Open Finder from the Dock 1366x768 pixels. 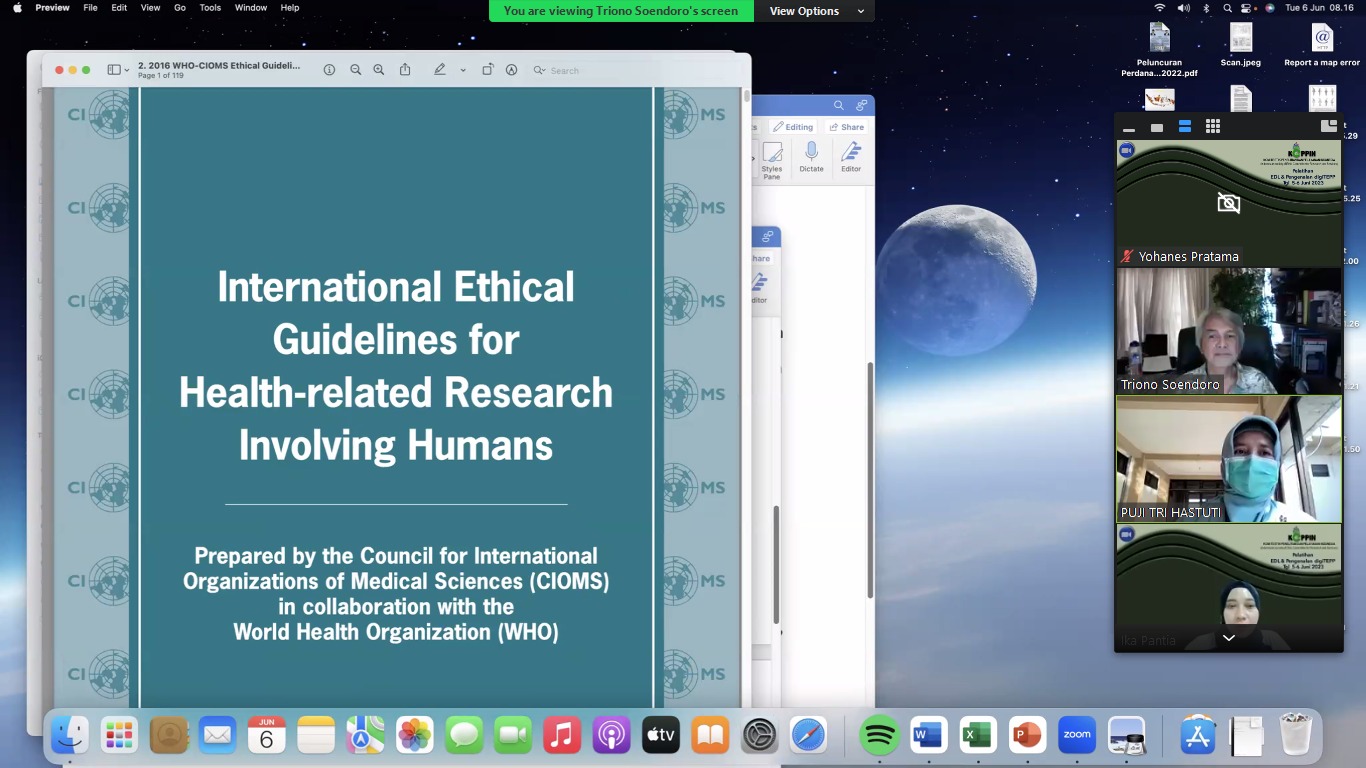tap(70, 736)
